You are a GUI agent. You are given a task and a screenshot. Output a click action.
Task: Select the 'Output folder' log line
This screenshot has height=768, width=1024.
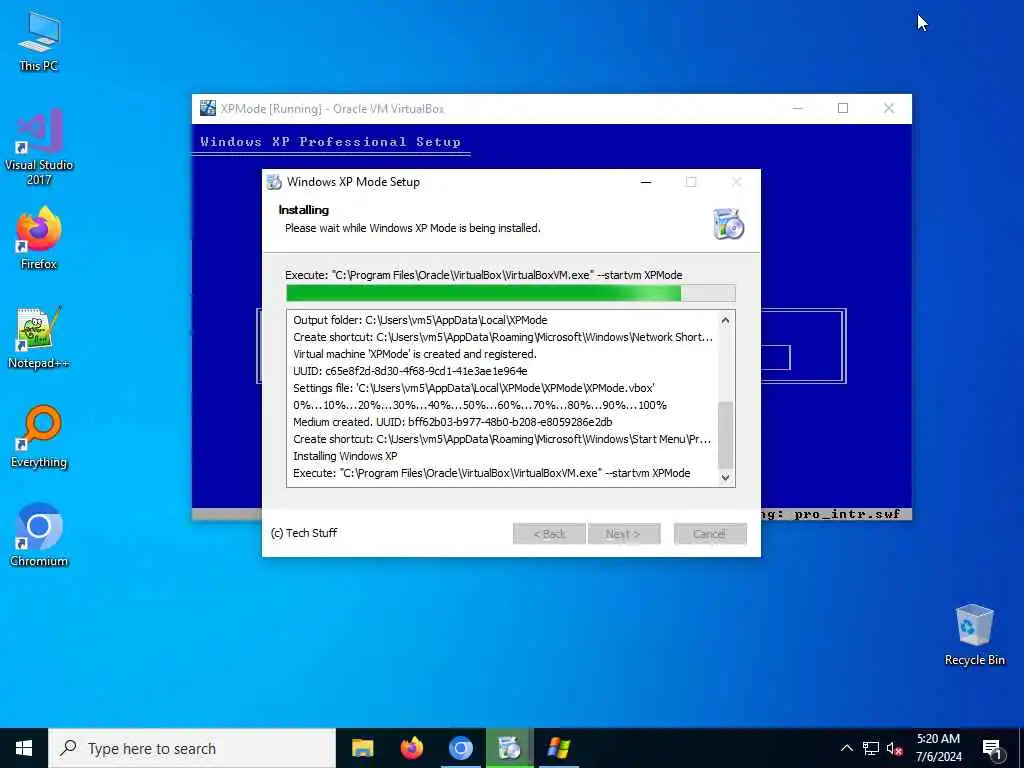coord(420,320)
